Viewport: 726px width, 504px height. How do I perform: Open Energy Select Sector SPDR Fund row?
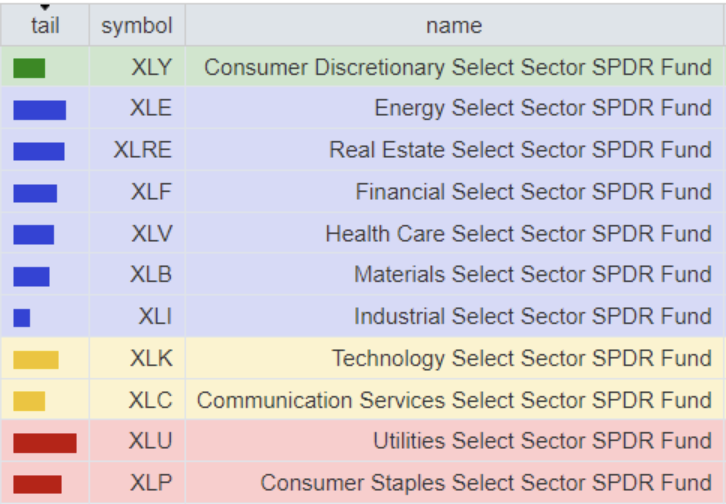[543, 109]
